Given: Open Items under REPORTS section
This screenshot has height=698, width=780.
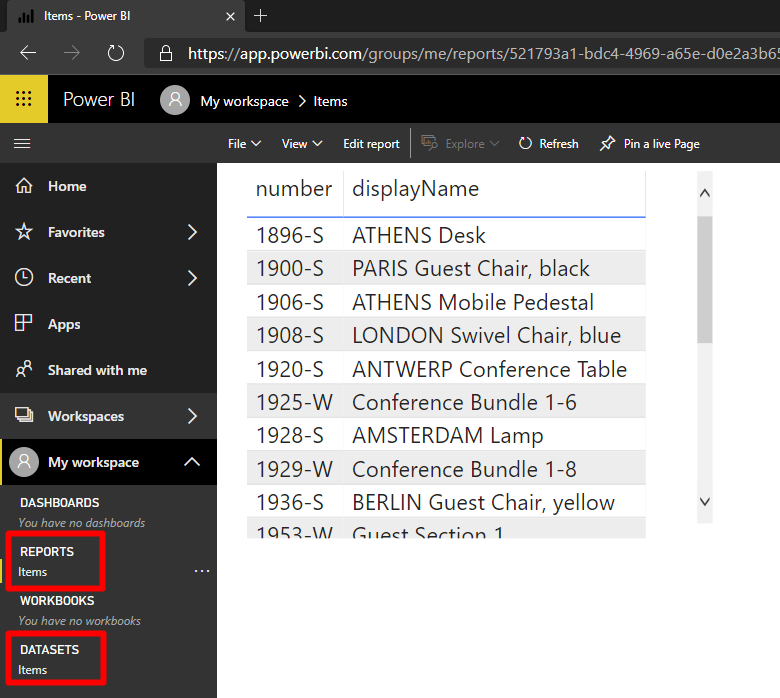Looking at the screenshot, I should [x=33, y=572].
